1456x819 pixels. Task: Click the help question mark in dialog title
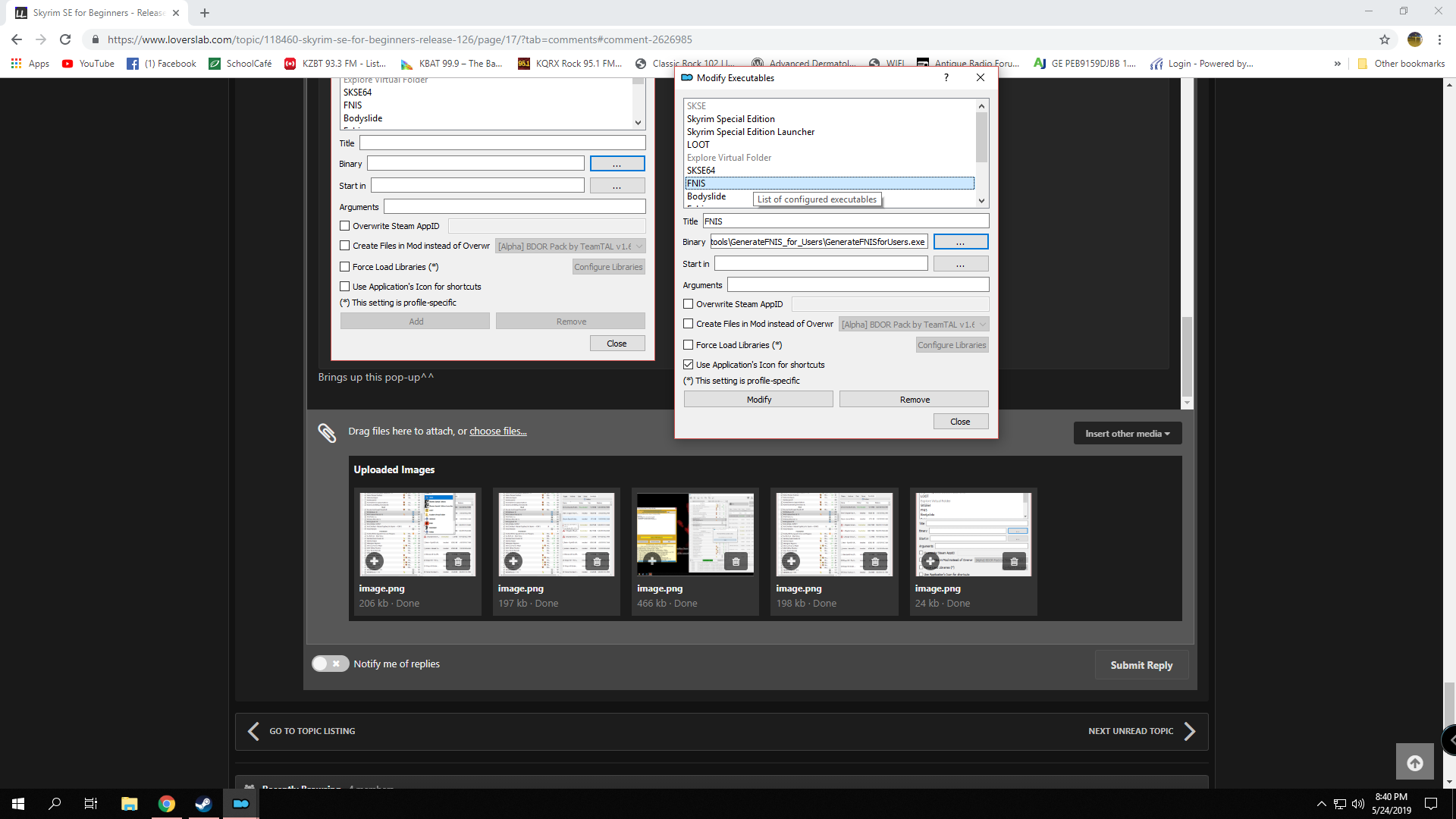[946, 78]
